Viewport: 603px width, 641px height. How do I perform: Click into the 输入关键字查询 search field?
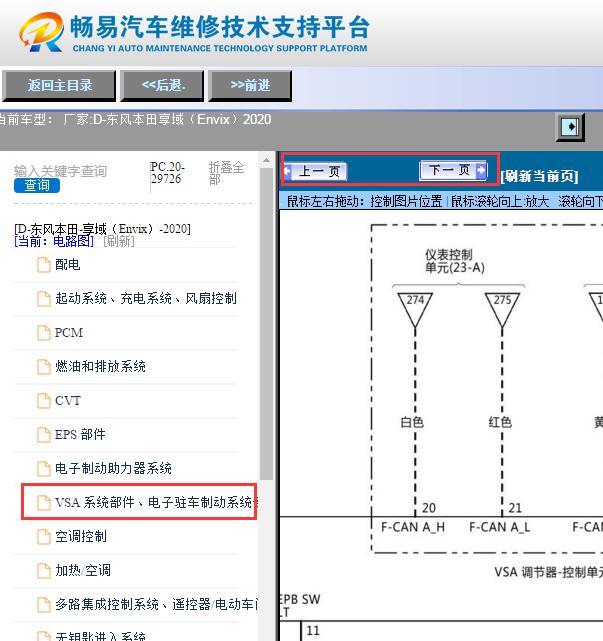[x=61, y=171]
